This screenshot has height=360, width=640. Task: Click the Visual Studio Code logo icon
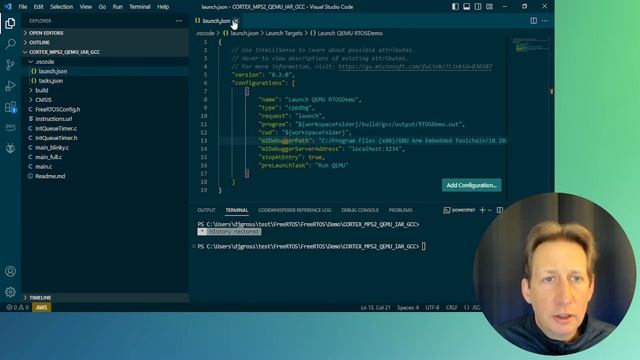8,7
